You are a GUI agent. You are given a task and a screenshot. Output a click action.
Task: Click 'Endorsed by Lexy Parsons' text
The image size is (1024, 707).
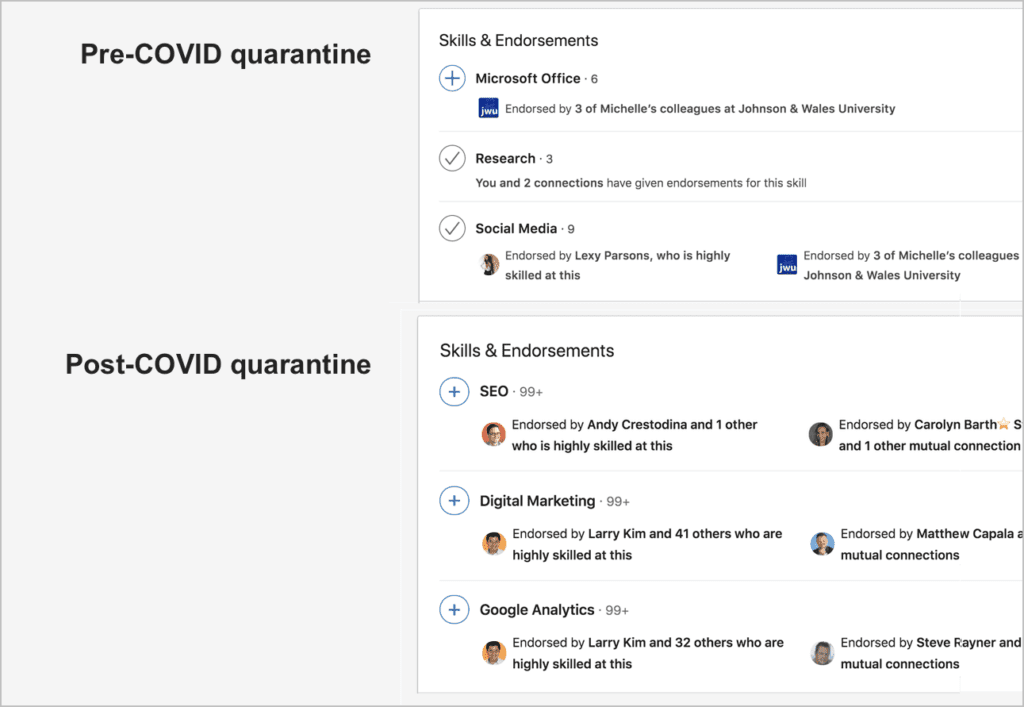click(x=578, y=255)
